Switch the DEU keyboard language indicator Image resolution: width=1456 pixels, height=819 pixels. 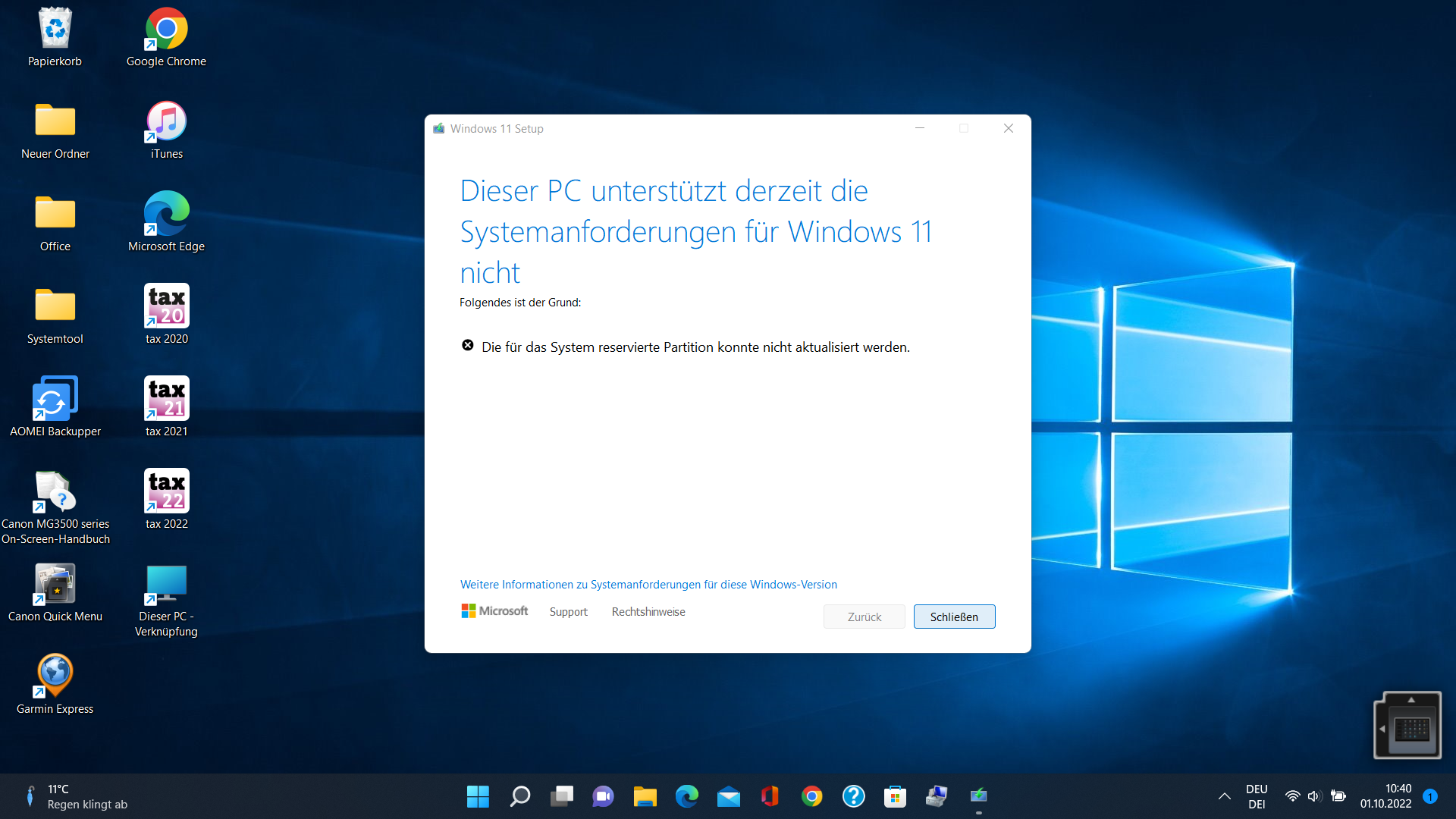click(1257, 796)
